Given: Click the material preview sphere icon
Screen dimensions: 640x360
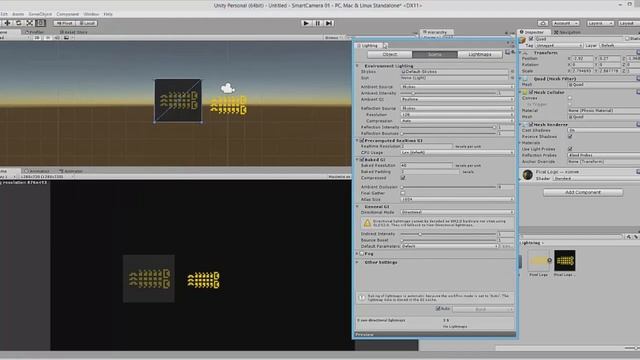Looking at the screenshot, I should [527, 175].
